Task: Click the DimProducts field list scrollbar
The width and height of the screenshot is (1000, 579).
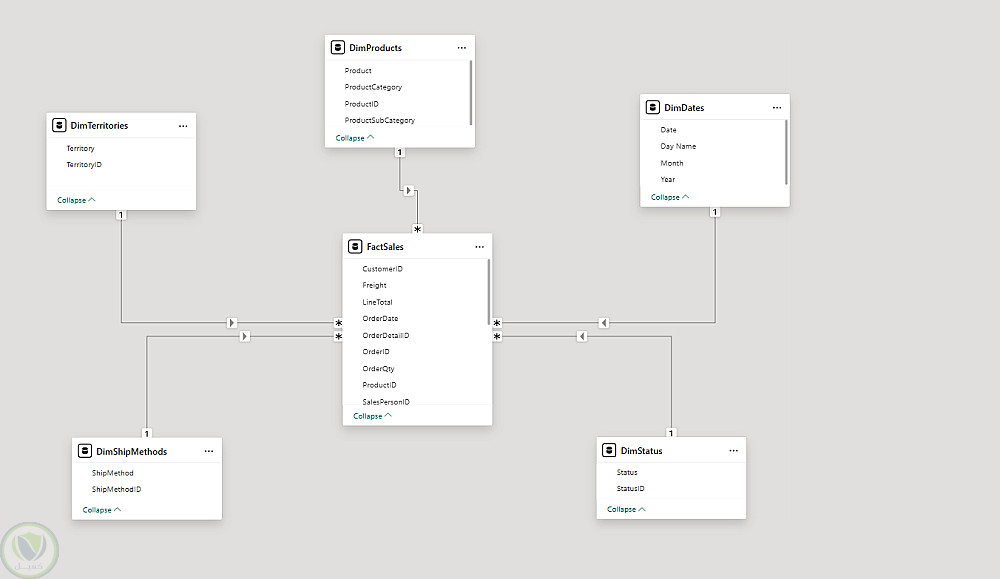Action: coord(470,91)
